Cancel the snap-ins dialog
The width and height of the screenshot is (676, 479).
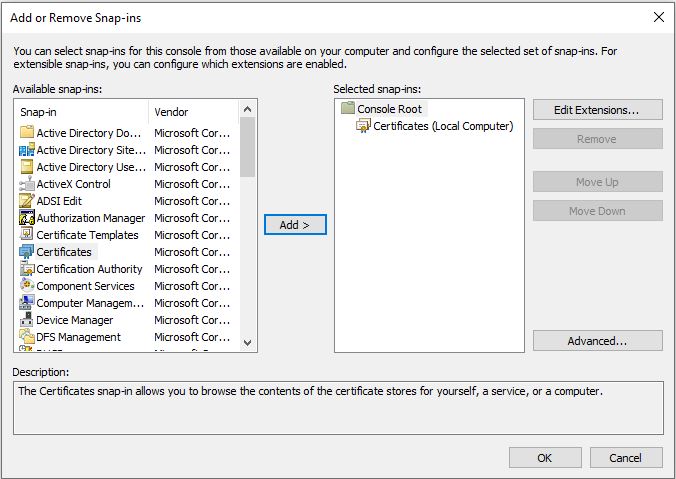point(626,457)
